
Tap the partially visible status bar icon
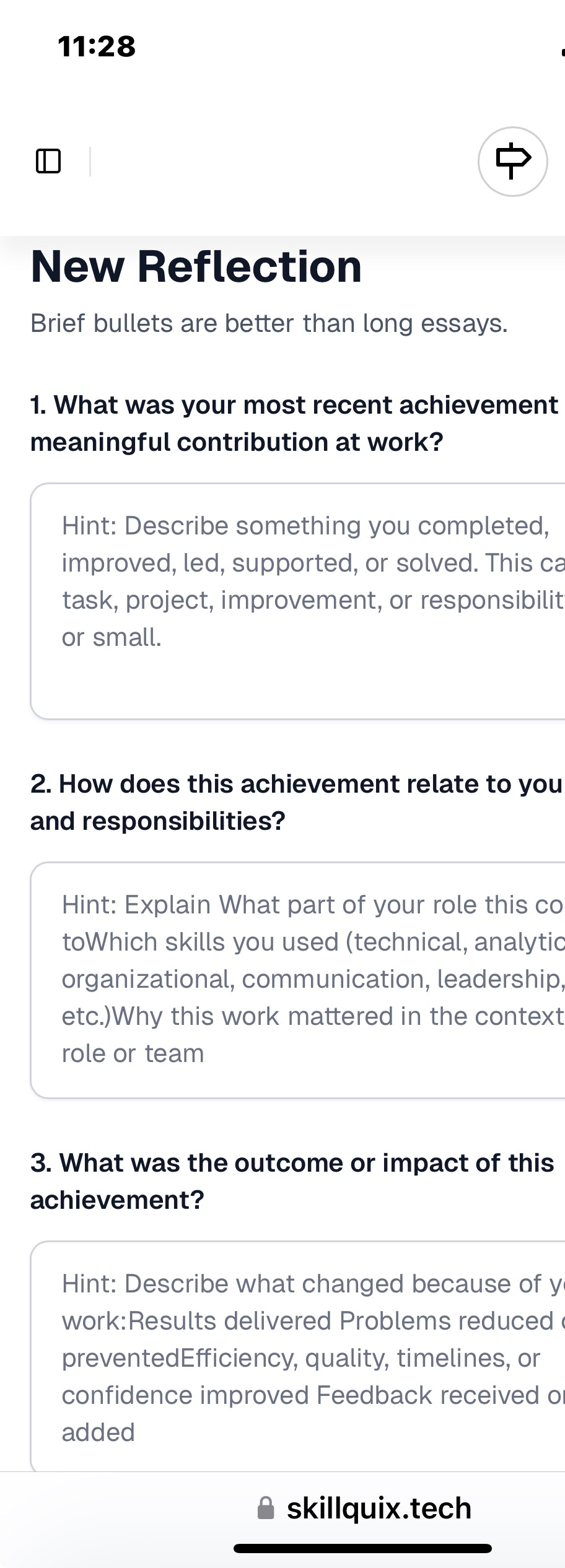[x=563, y=51]
